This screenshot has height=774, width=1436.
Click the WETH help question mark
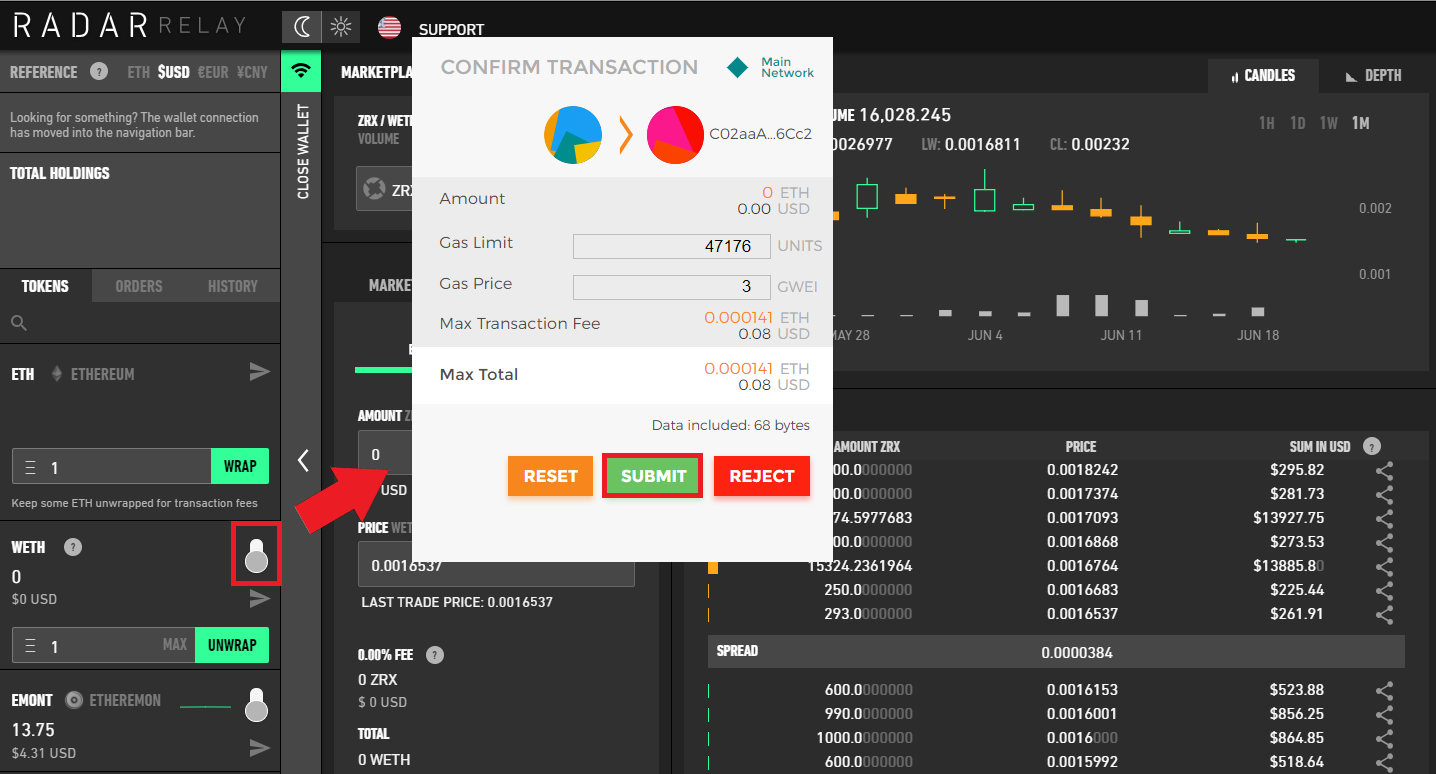(x=73, y=547)
